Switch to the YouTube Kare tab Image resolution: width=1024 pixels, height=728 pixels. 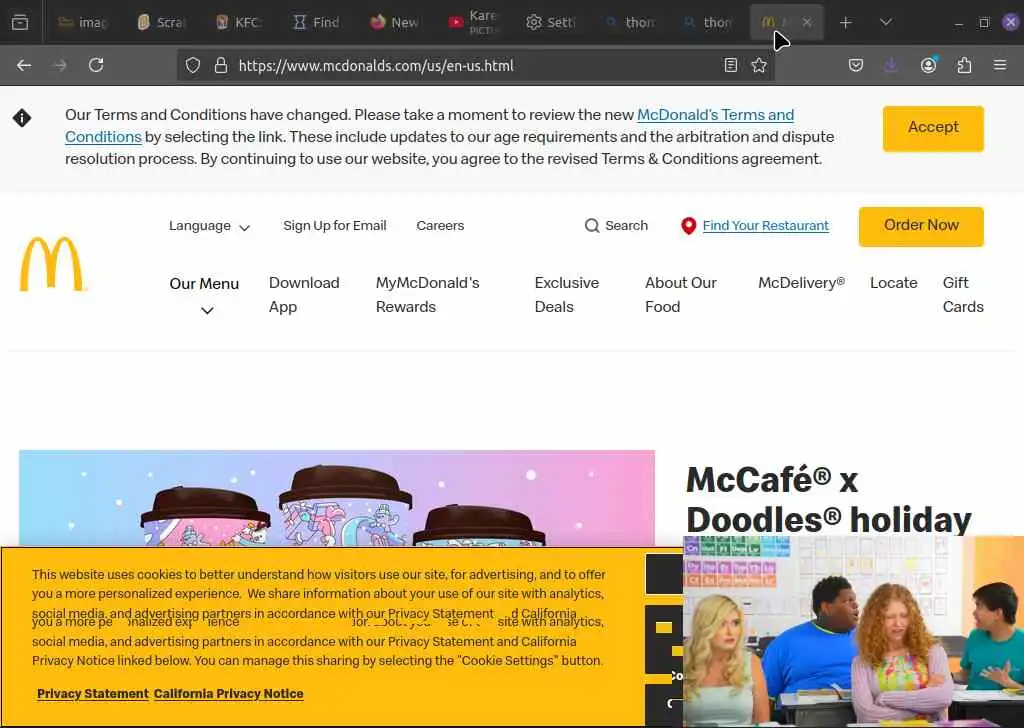click(474, 23)
